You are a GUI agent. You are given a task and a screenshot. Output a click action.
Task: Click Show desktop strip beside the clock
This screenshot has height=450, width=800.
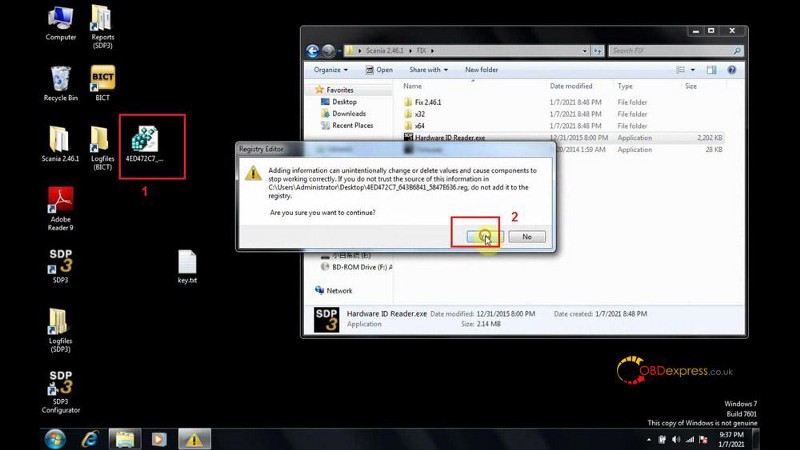coord(756,439)
